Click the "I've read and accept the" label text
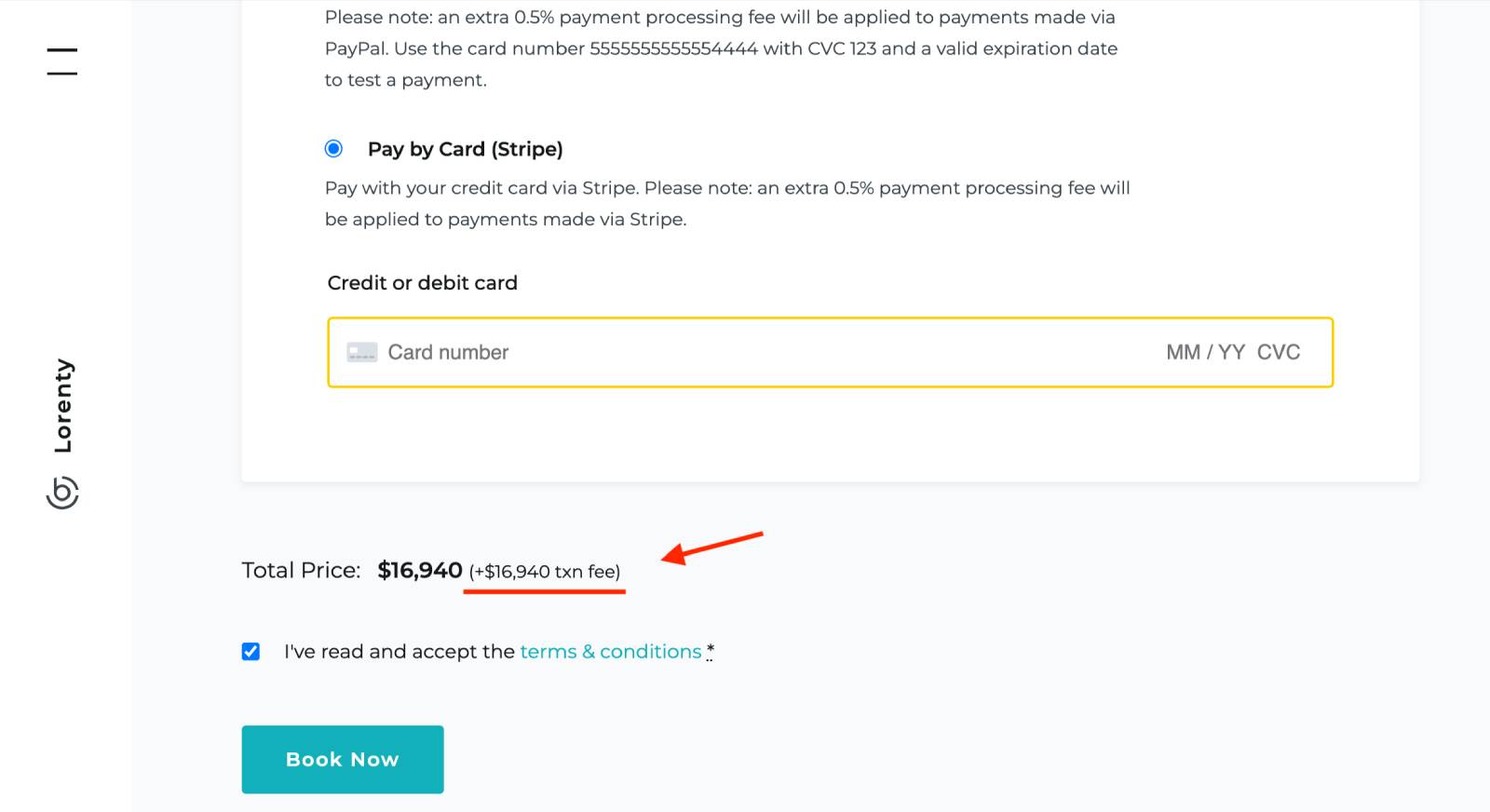1490x812 pixels. pyautogui.click(x=399, y=652)
